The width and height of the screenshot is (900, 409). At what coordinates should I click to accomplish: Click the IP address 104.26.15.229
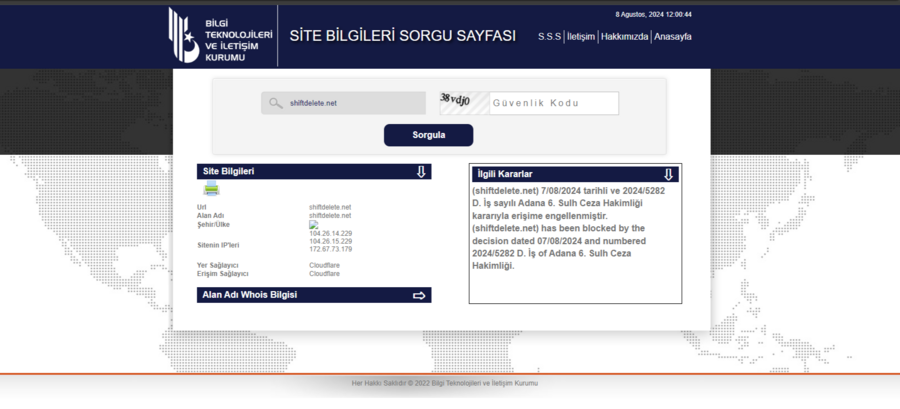click(x=331, y=241)
